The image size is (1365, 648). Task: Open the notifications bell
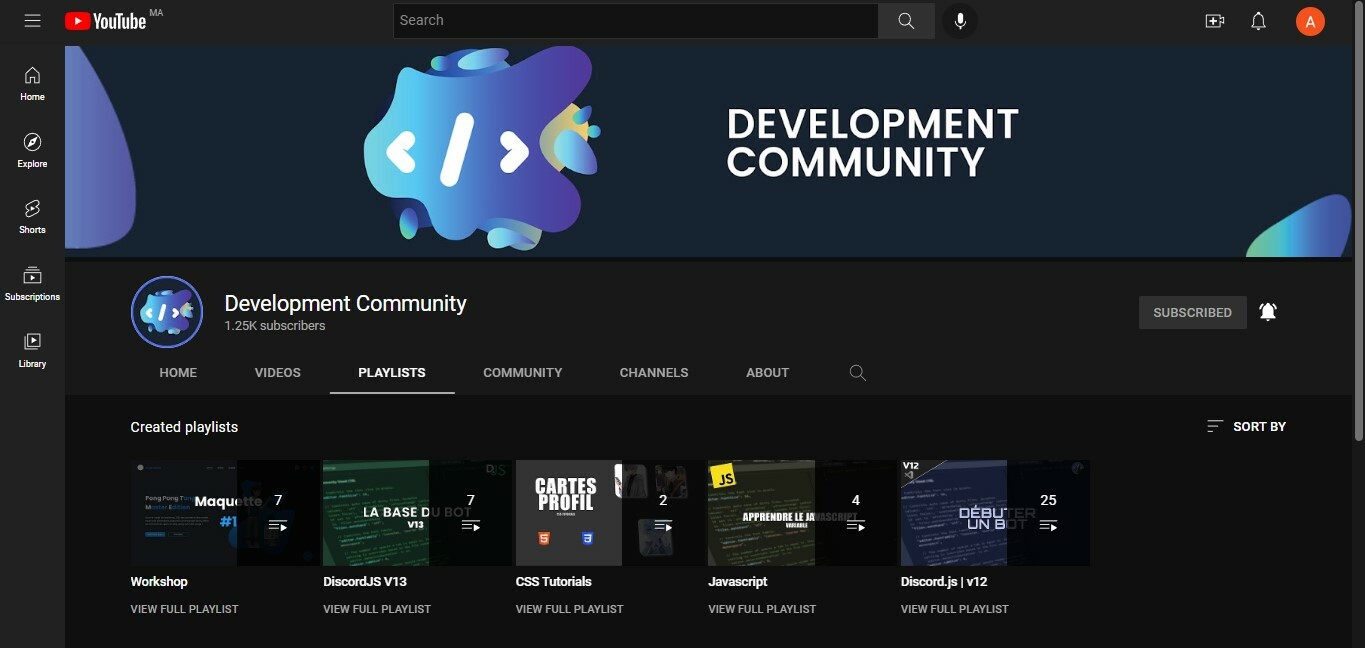[x=1258, y=20]
